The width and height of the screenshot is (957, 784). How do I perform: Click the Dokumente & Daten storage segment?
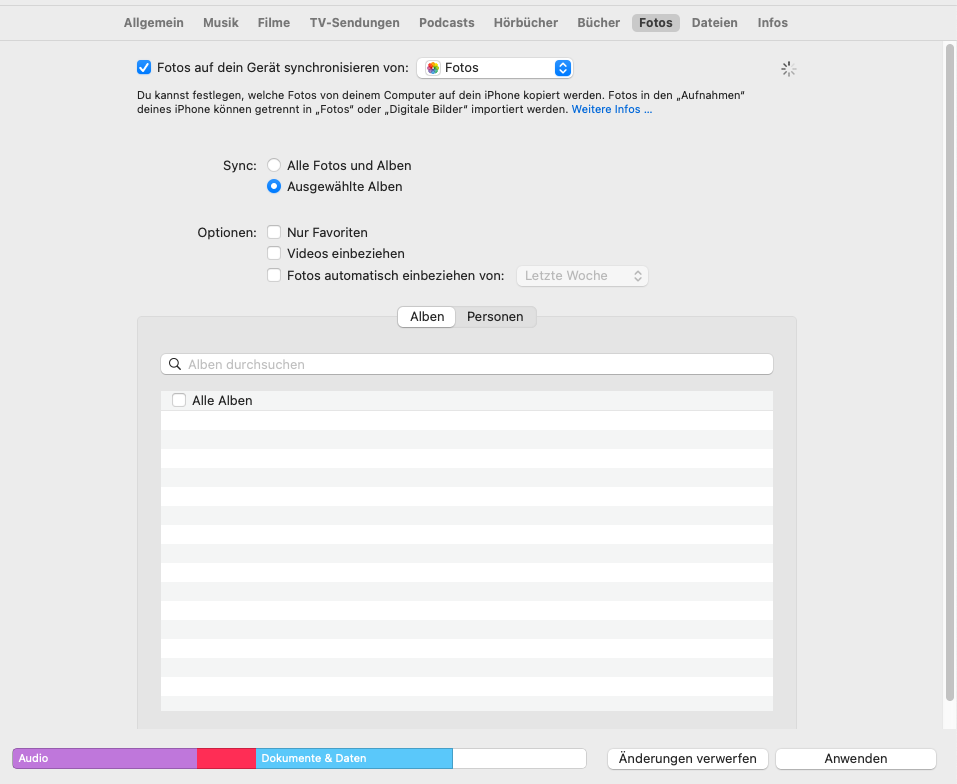[x=354, y=758]
